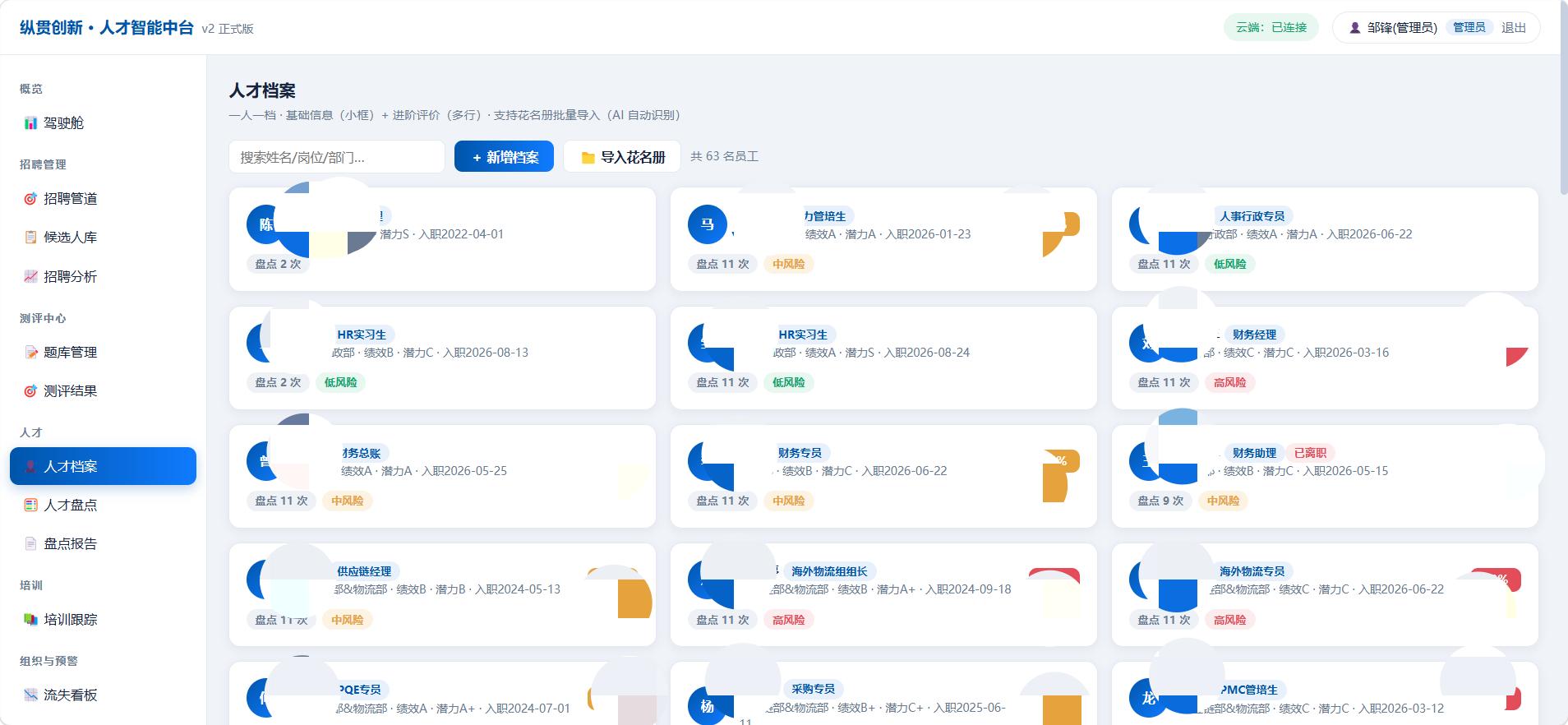Click the 人事行政专员 position tag
The image size is (1568, 725).
(x=1252, y=216)
